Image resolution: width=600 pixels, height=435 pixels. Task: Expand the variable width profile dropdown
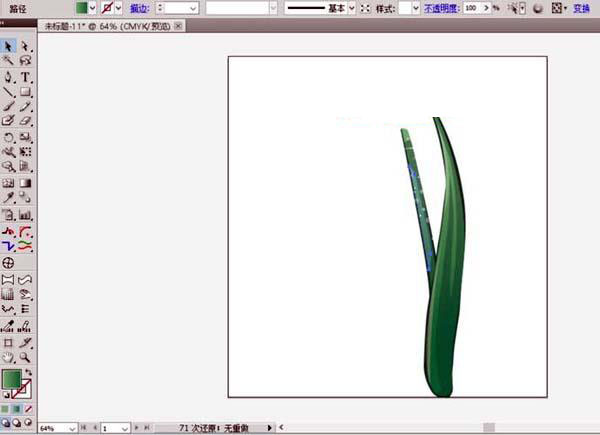pos(273,8)
